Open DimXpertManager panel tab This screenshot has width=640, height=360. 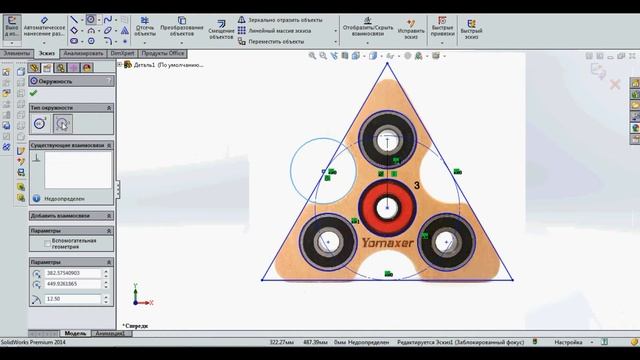73,68
